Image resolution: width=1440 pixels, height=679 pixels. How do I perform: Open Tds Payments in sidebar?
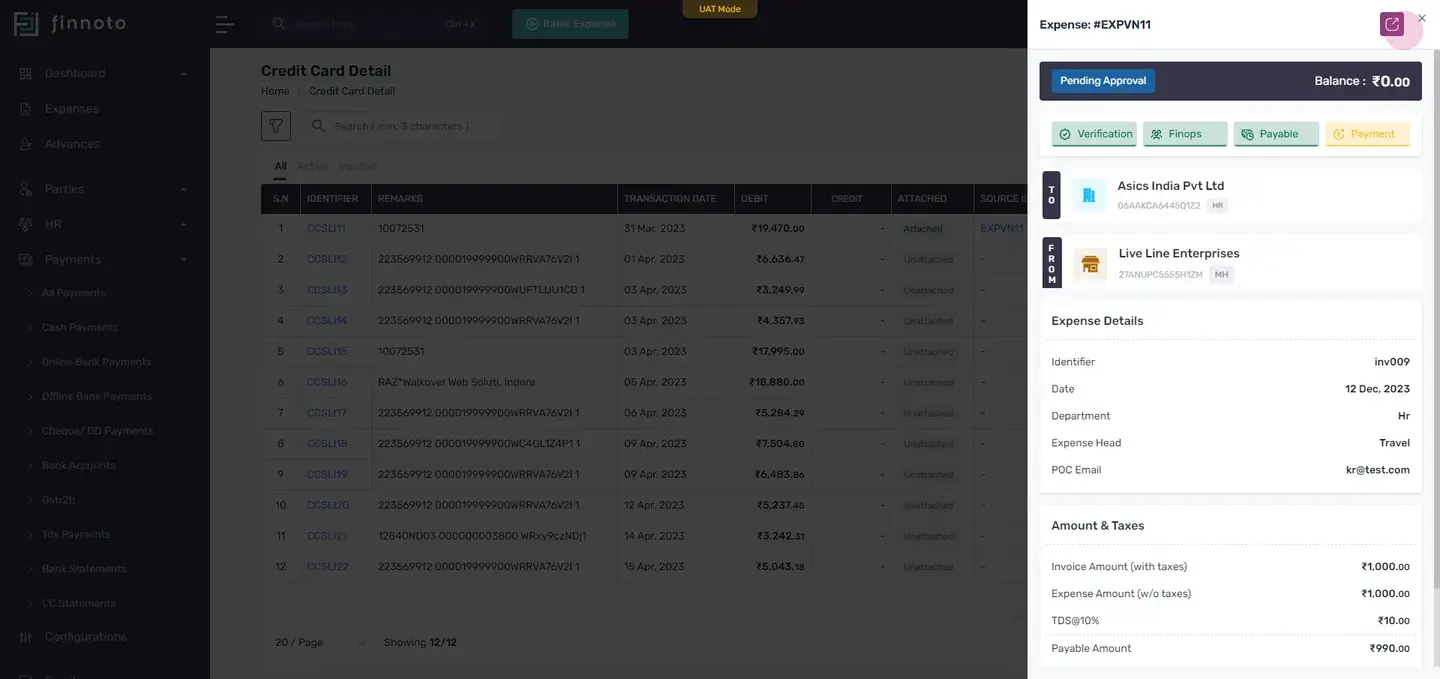[76, 534]
